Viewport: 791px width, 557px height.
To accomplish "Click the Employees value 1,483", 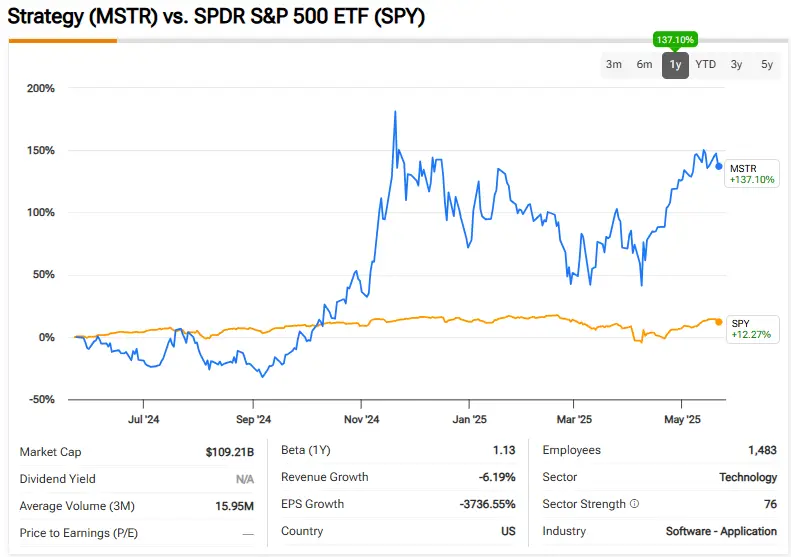I will point(762,450).
